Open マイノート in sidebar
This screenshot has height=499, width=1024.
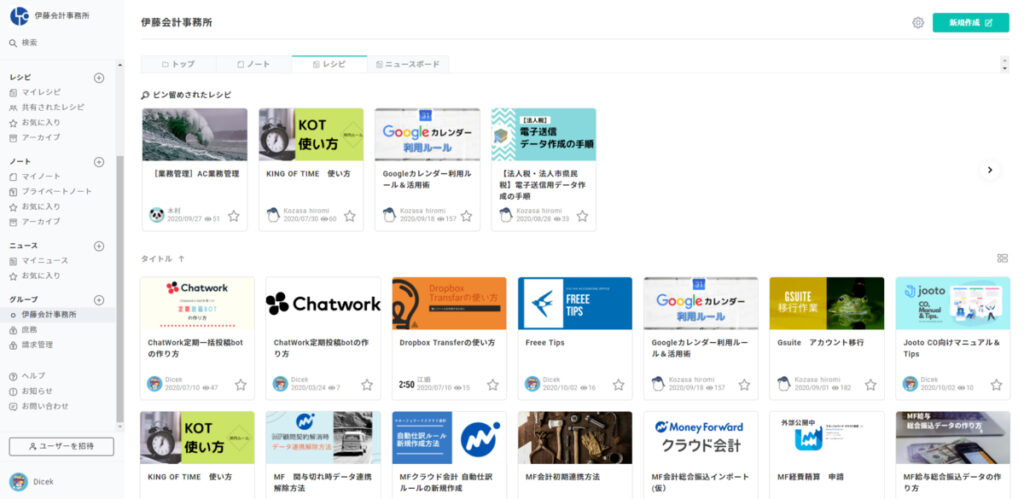coord(35,176)
